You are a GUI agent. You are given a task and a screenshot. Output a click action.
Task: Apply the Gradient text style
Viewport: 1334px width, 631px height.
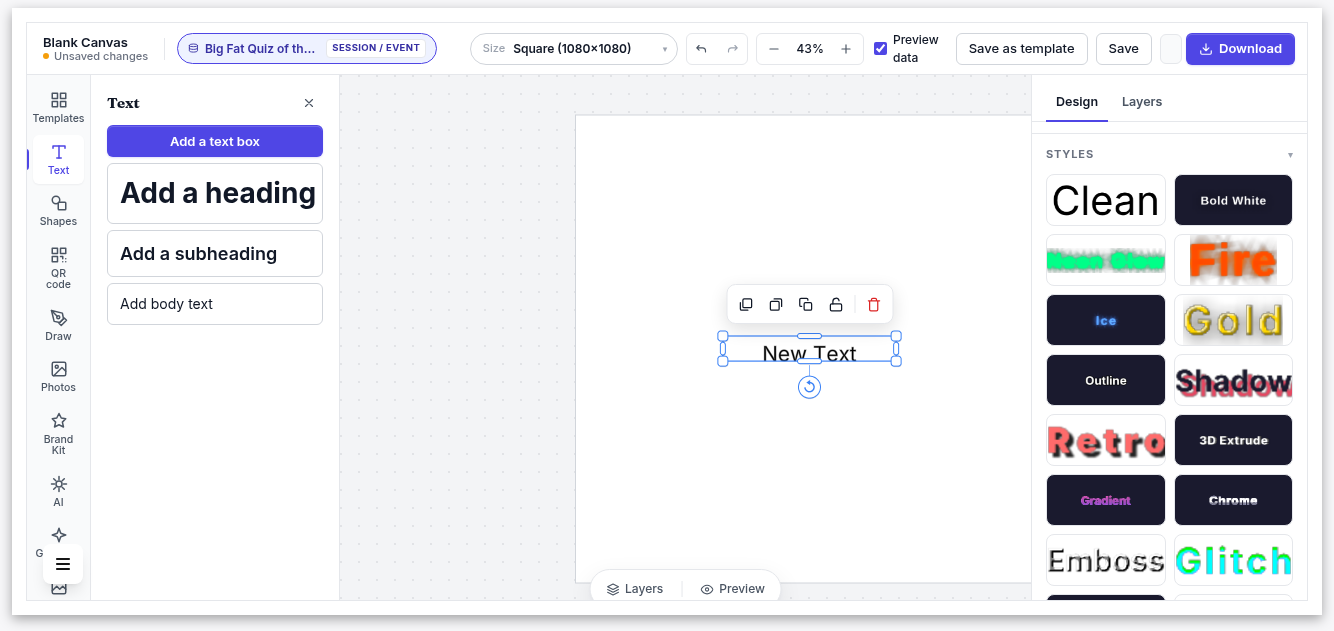tap(1106, 500)
